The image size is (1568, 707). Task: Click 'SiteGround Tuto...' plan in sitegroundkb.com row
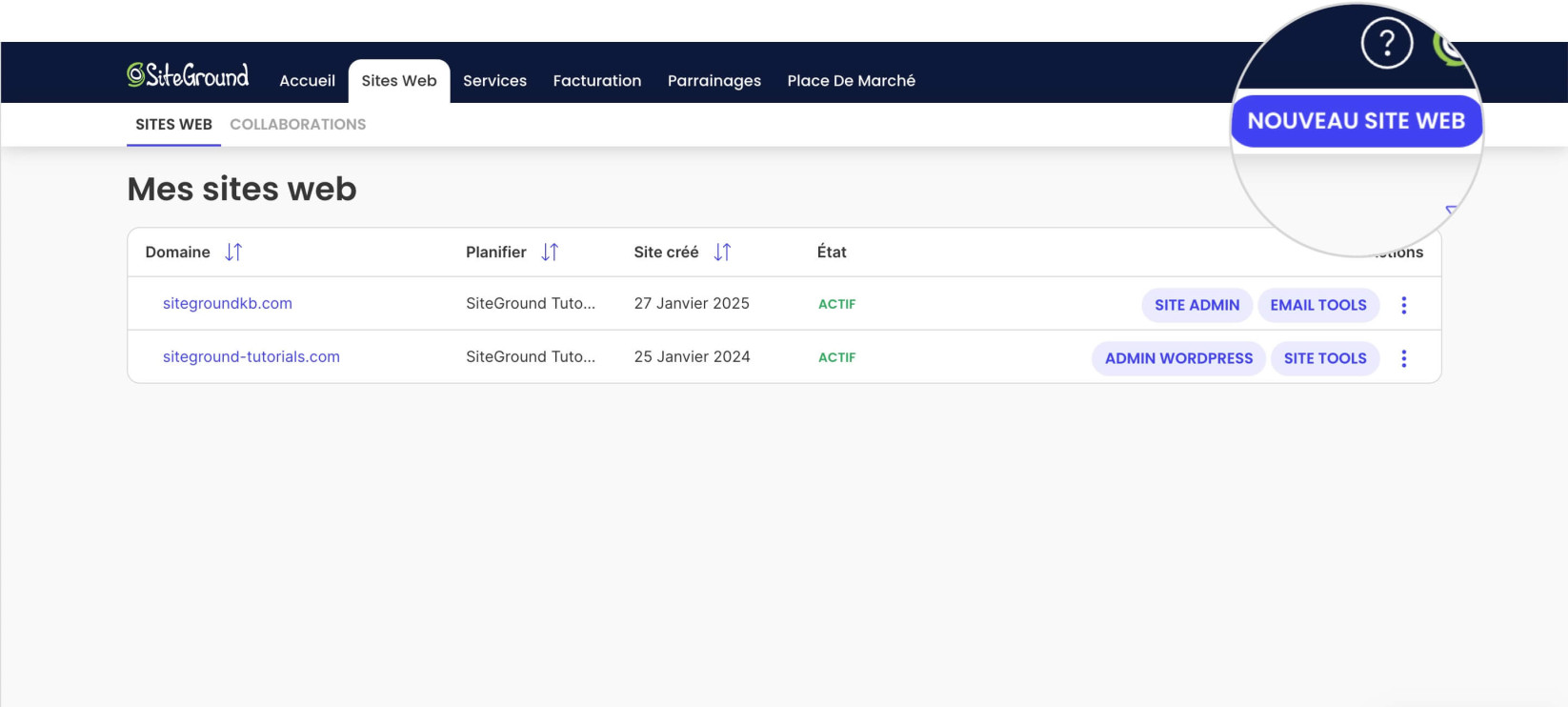pos(531,304)
